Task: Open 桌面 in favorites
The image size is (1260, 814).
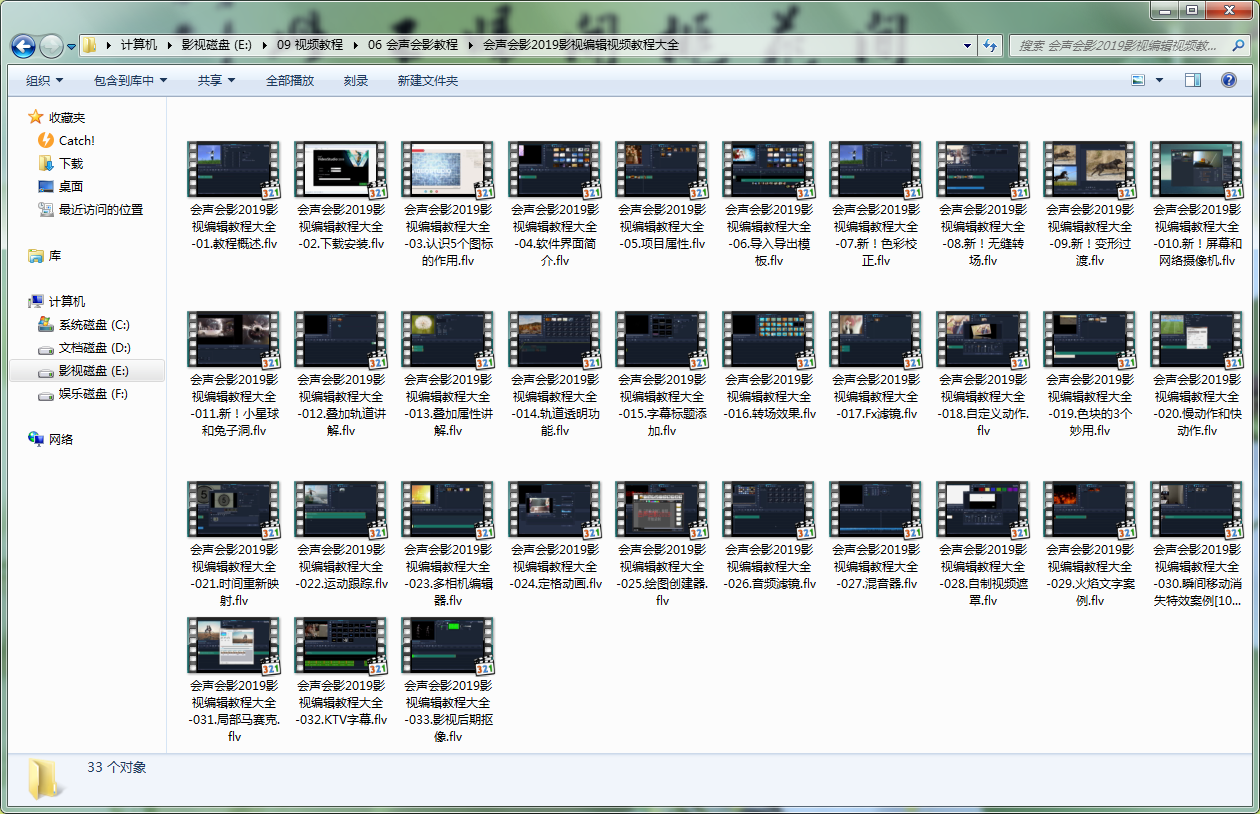Action: point(60,186)
